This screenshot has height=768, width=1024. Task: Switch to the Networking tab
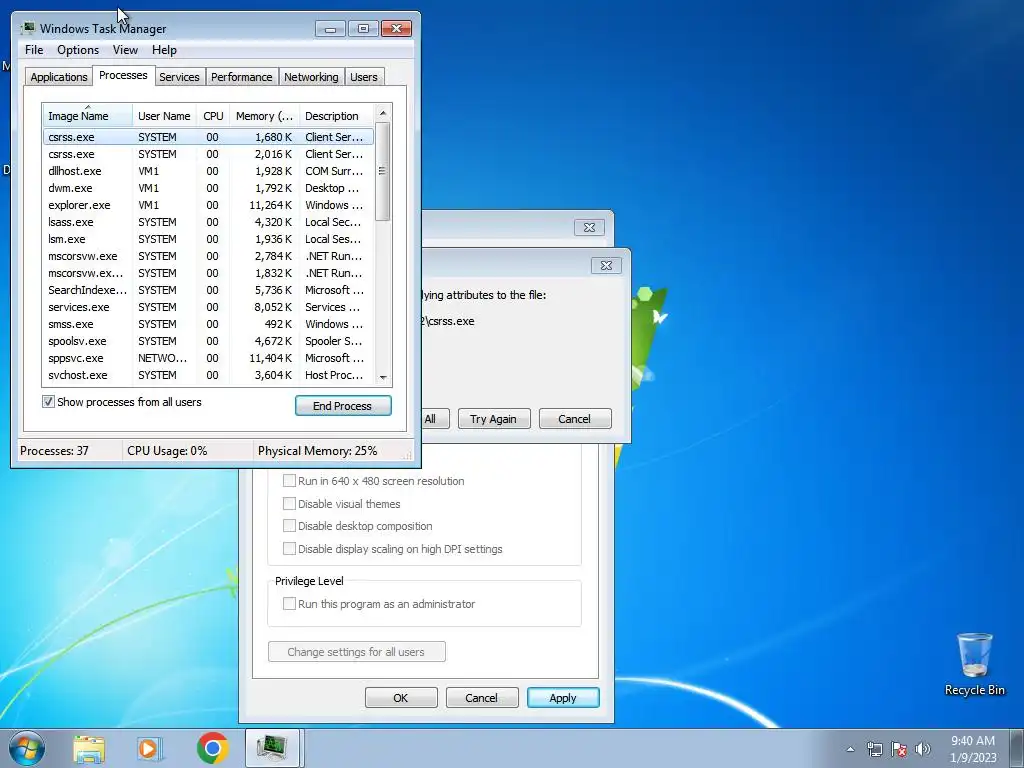point(311,77)
